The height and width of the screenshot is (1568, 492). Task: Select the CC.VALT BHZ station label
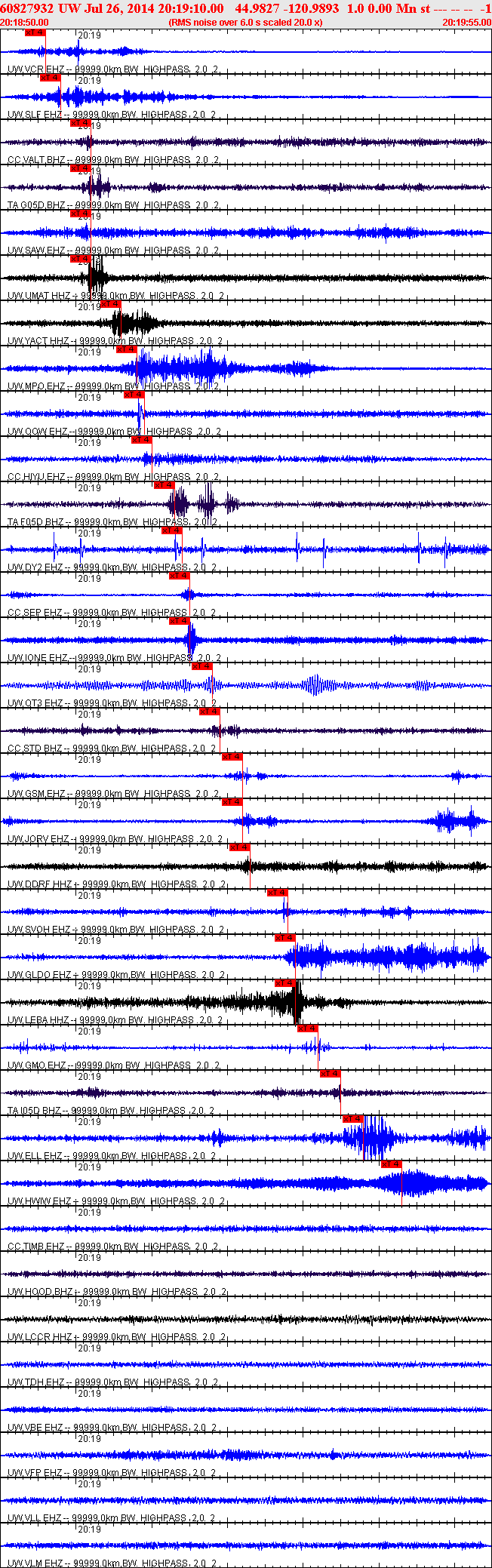coord(37,160)
